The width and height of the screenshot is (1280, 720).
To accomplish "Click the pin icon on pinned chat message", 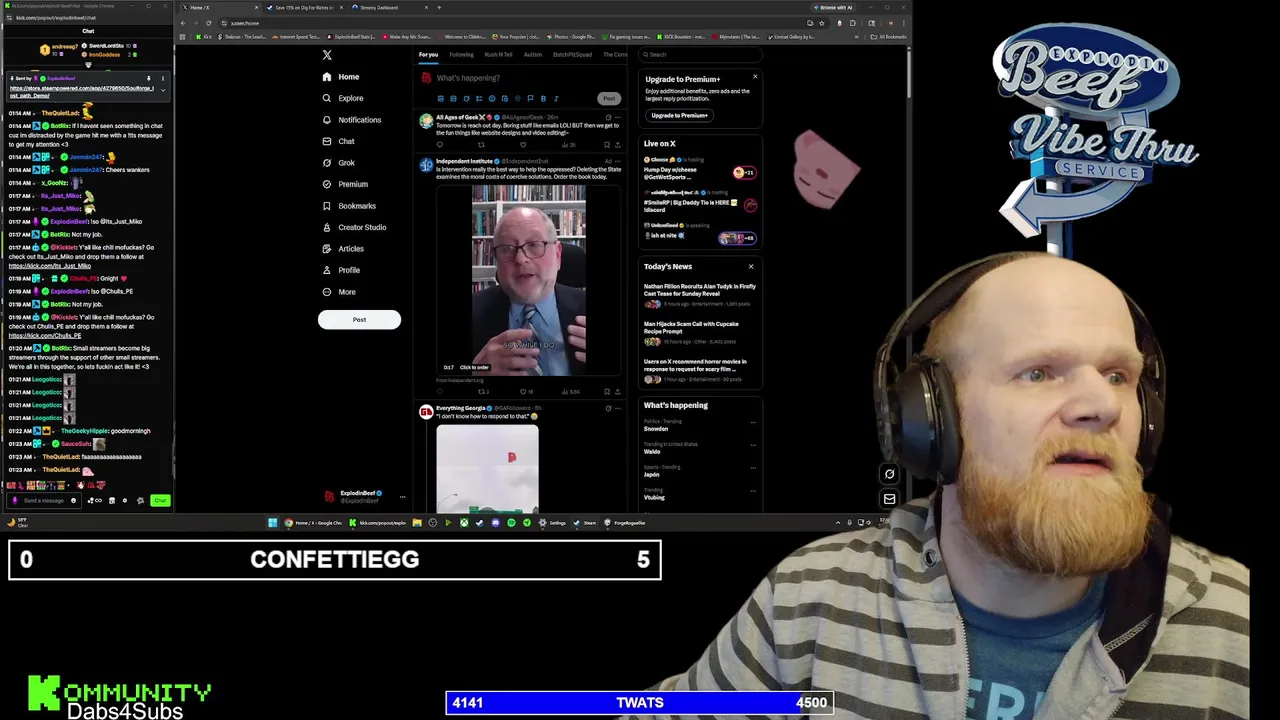I will coord(148,78).
